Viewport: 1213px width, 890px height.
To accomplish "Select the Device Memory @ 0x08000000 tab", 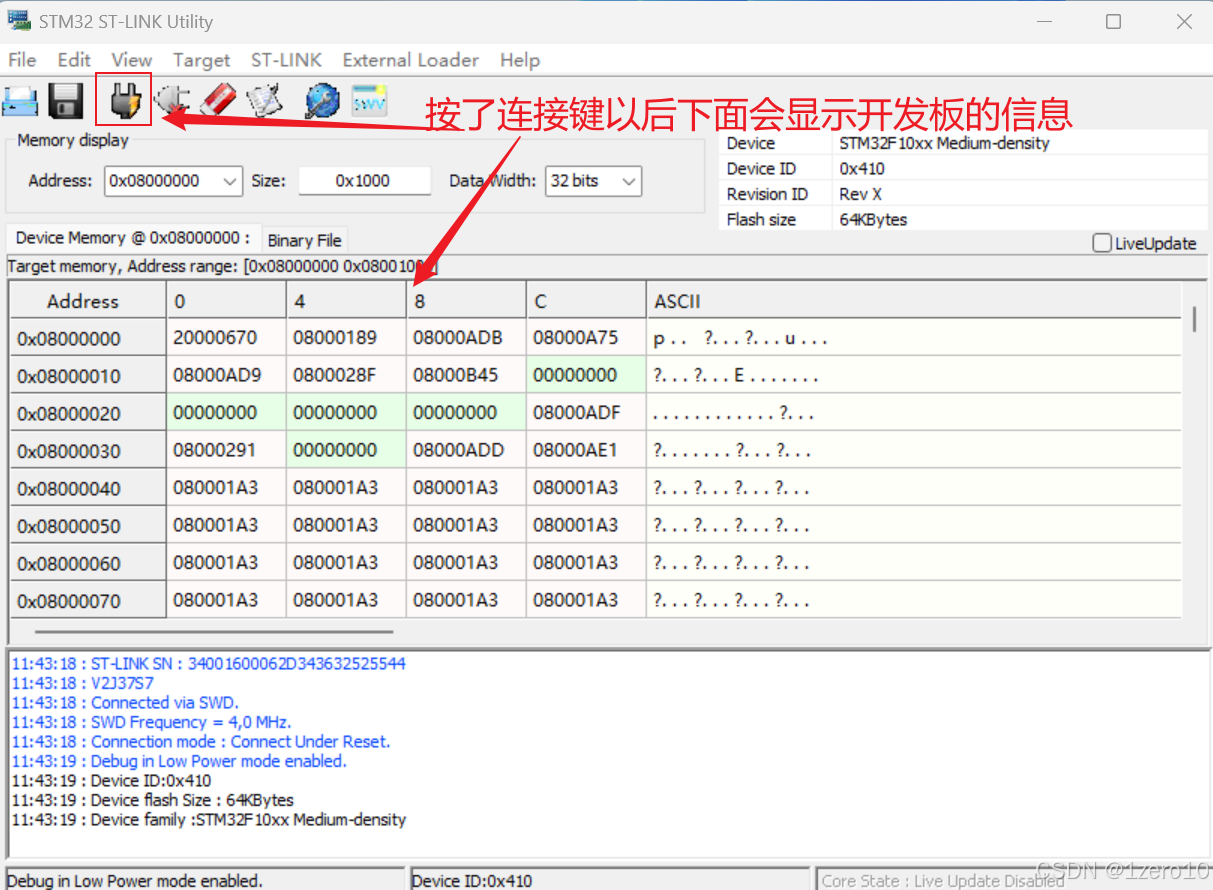I will coord(133,238).
